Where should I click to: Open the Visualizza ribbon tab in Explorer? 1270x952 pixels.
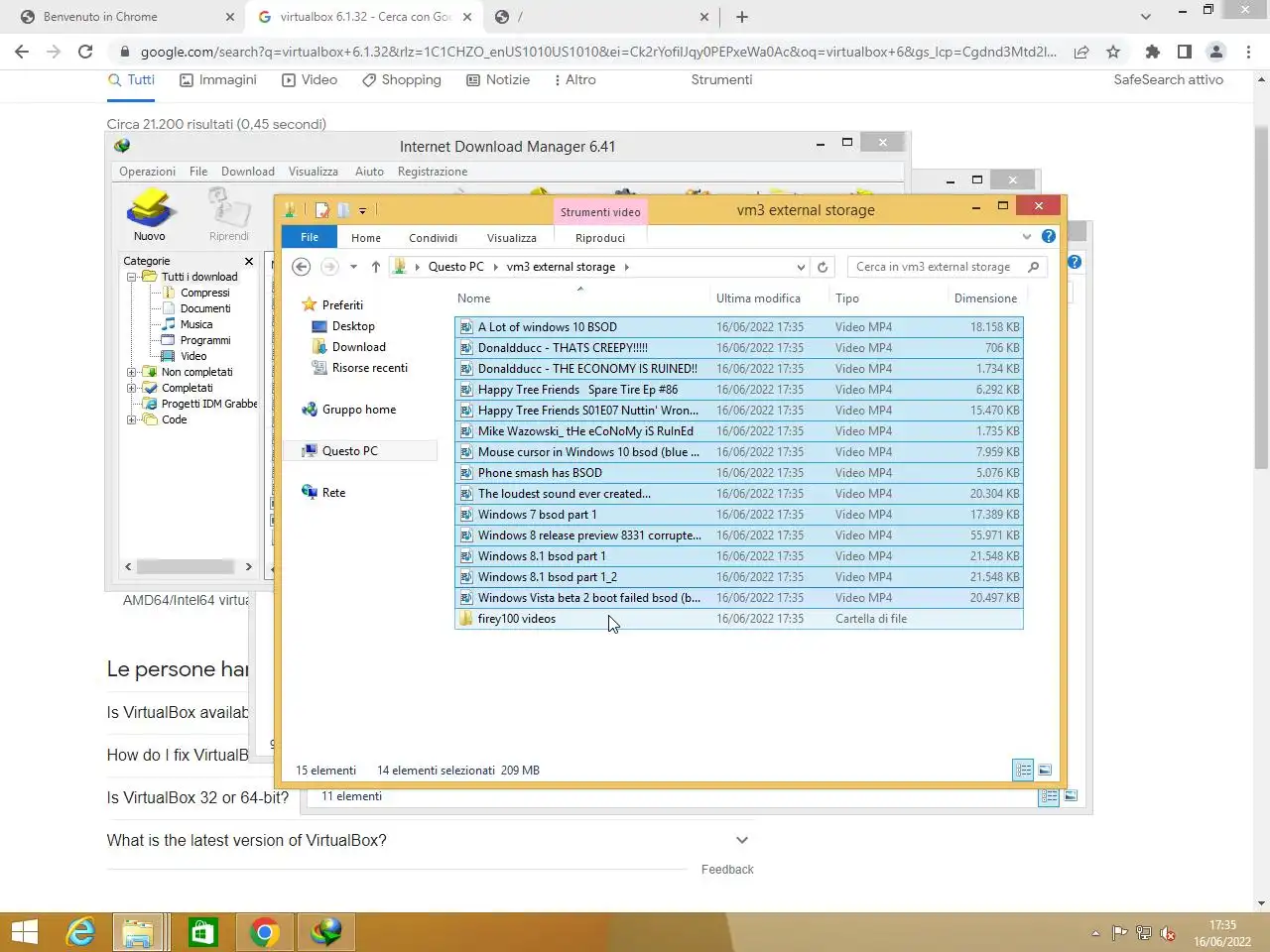pos(512,238)
